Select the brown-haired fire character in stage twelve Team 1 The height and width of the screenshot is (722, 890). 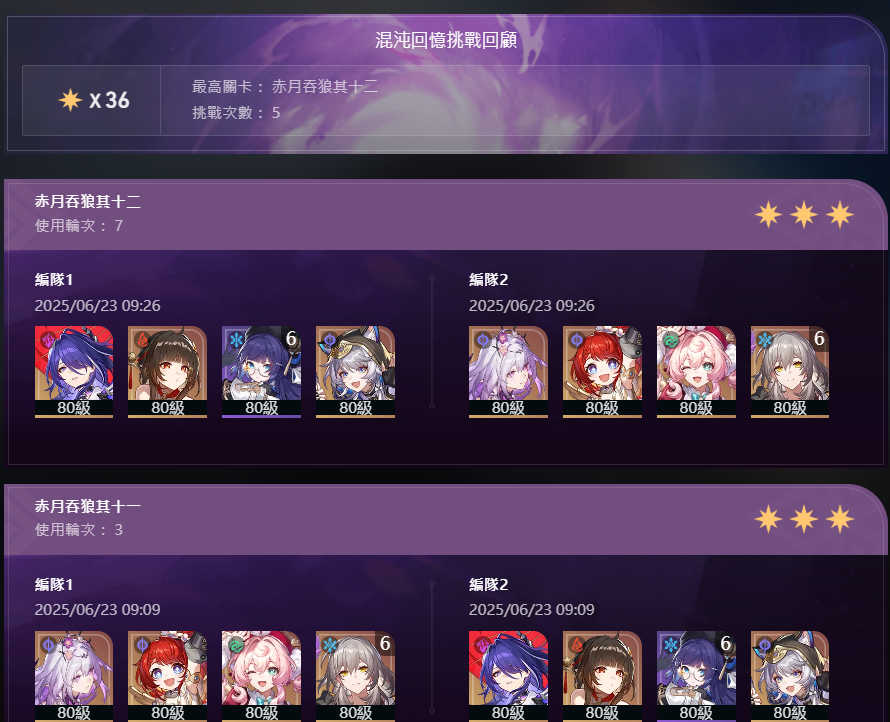(x=167, y=372)
